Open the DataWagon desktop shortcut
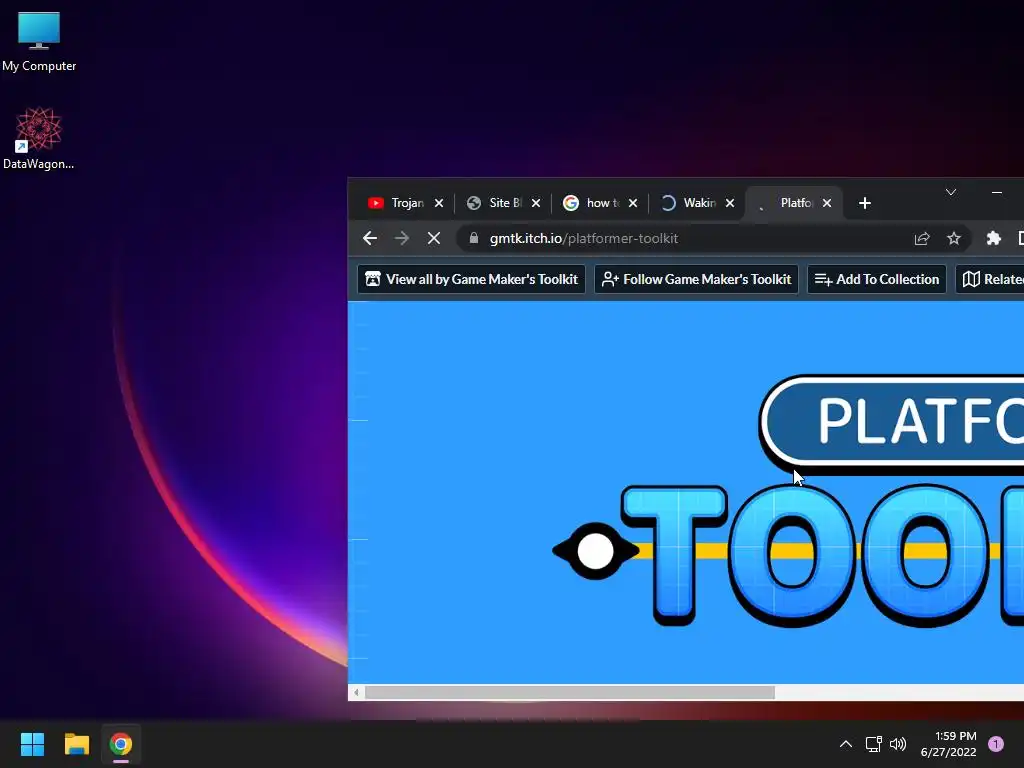This screenshot has width=1024, height=768. (x=39, y=138)
